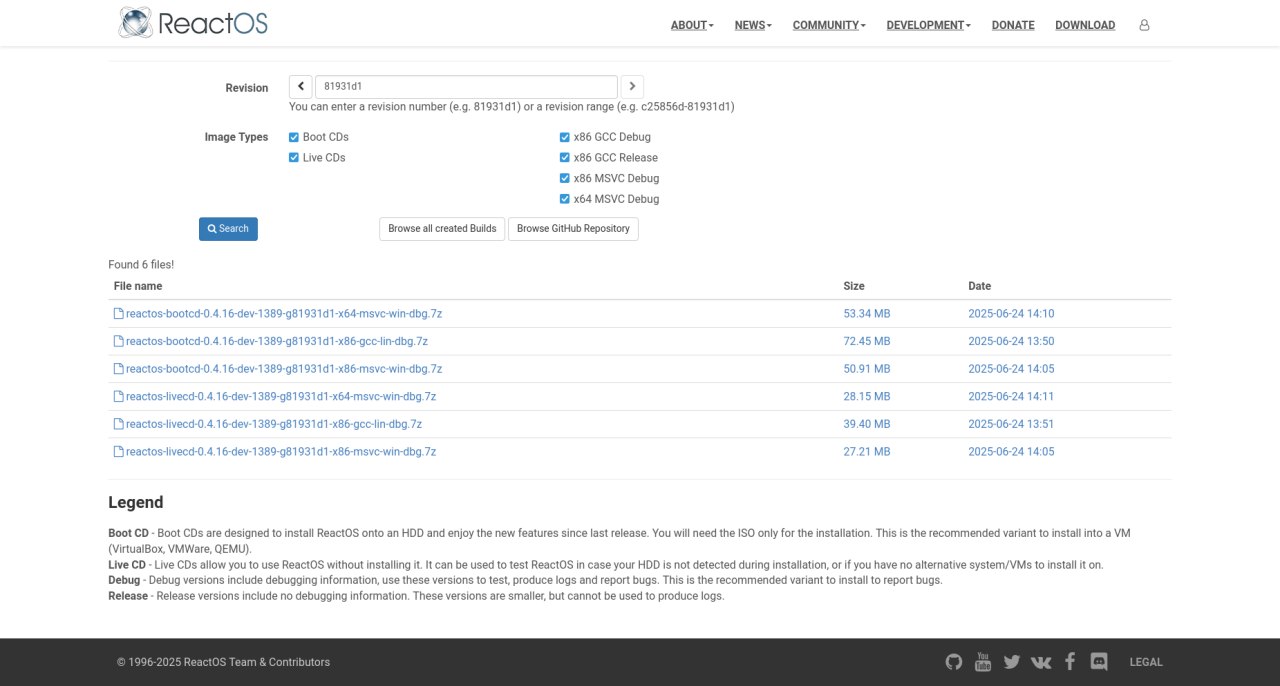The image size is (1280, 686).
Task: Uncheck the Live CDs checkbox
Action: pos(294,158)
